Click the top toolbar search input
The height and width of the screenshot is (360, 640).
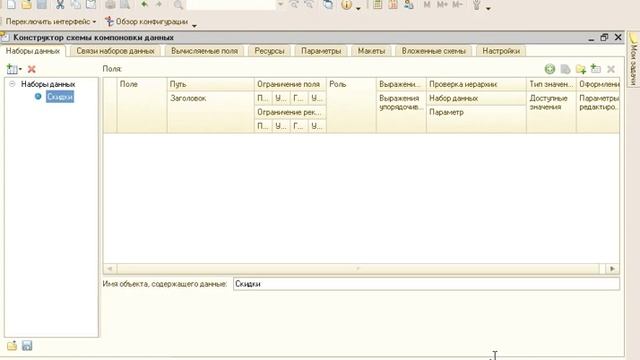pos(231,5)
